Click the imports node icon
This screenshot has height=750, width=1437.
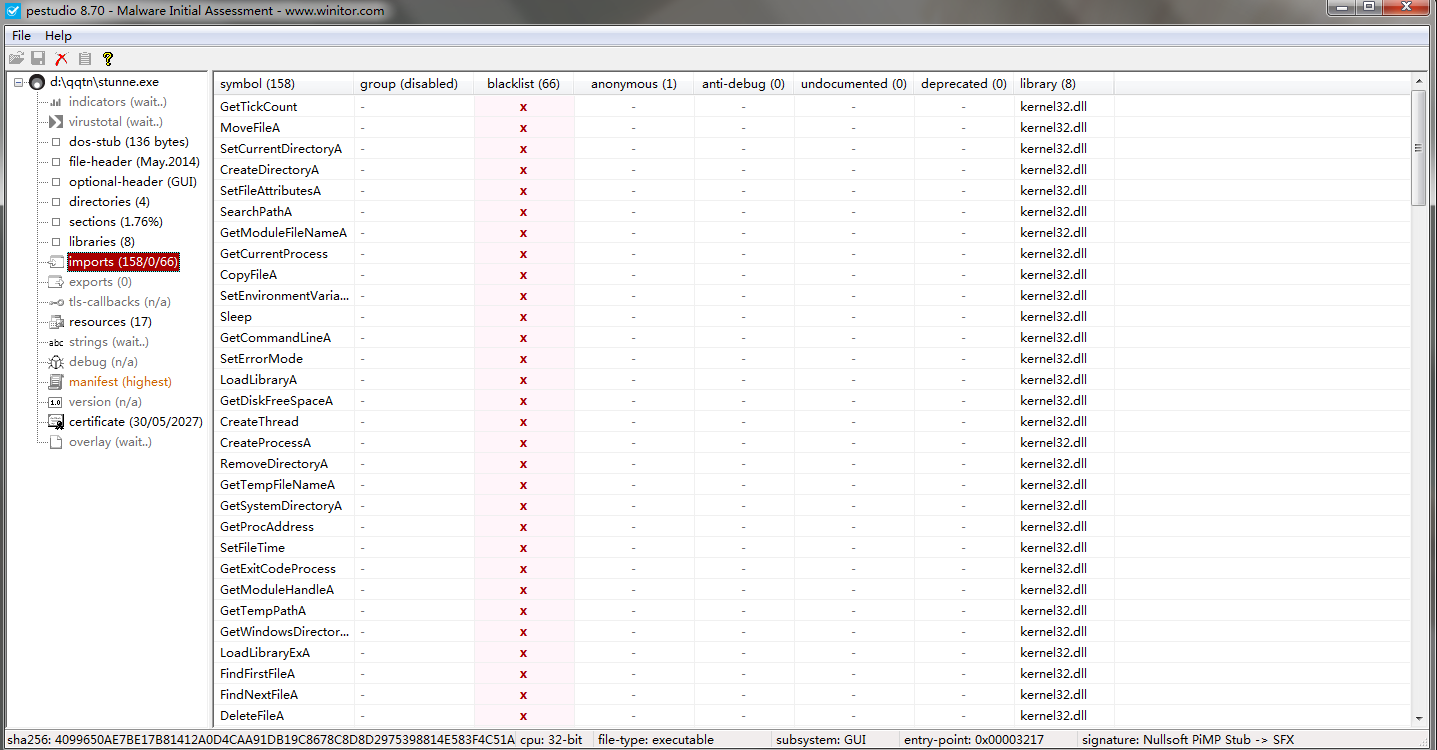coord(56,262)
